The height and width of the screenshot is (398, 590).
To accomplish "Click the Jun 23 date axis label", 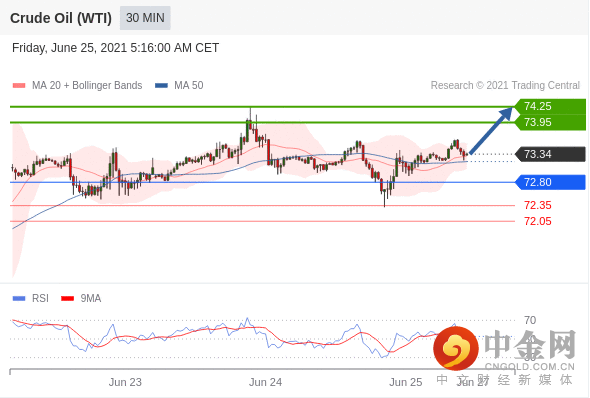I will 125,382.
